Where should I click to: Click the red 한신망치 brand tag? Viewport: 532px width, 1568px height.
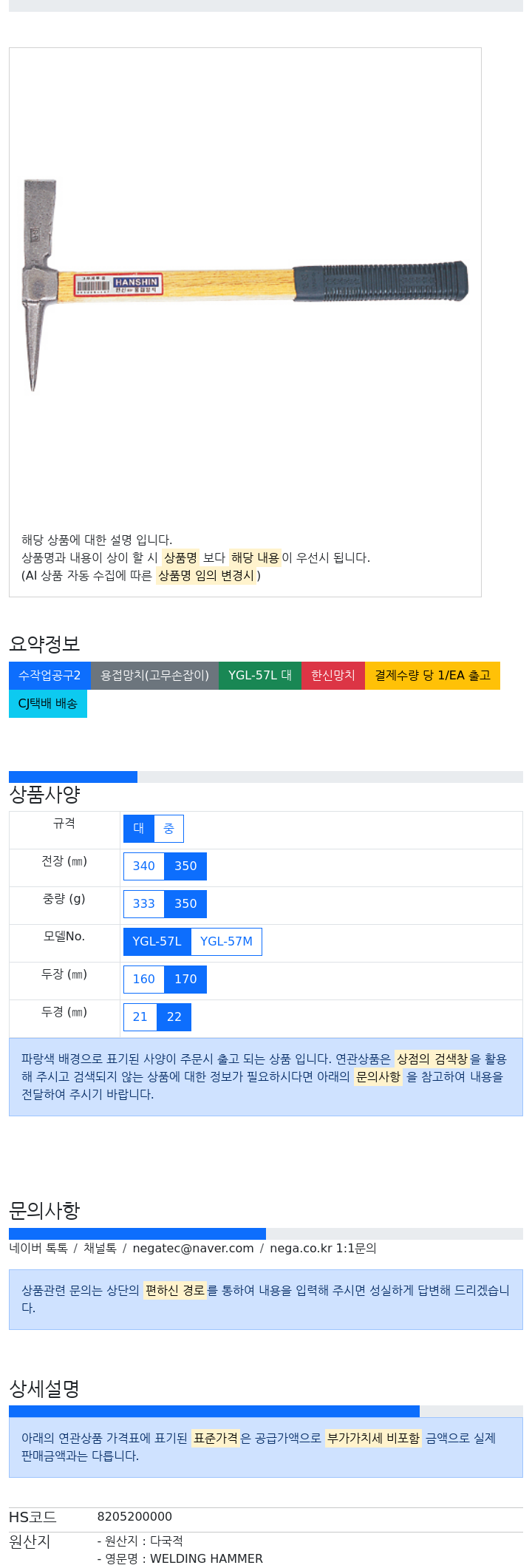click(333, 676)
